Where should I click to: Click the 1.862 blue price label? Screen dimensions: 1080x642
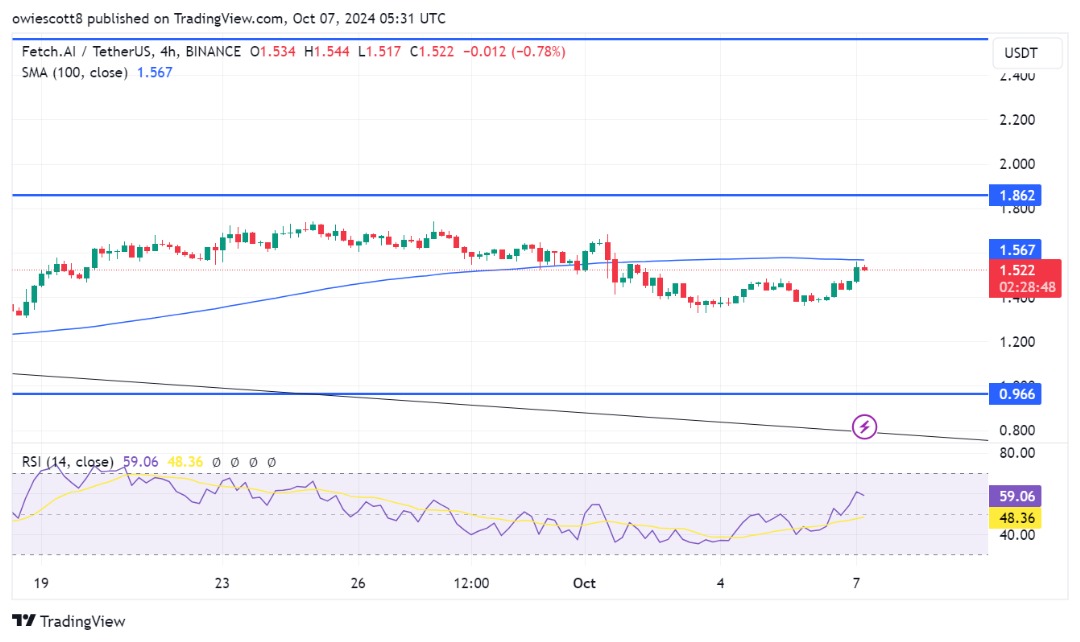point(1017,195)
